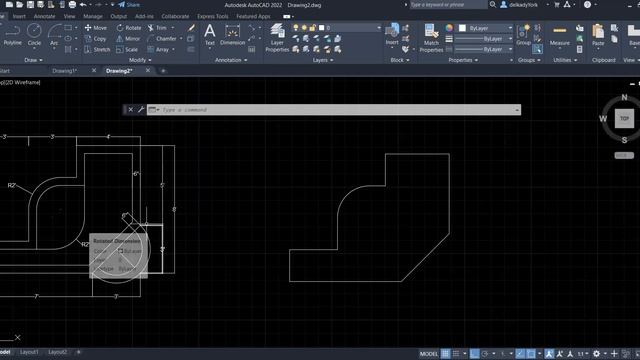The image size is (640, 360).
Task: Click the Share button
Action: click(x=129, y=5)
